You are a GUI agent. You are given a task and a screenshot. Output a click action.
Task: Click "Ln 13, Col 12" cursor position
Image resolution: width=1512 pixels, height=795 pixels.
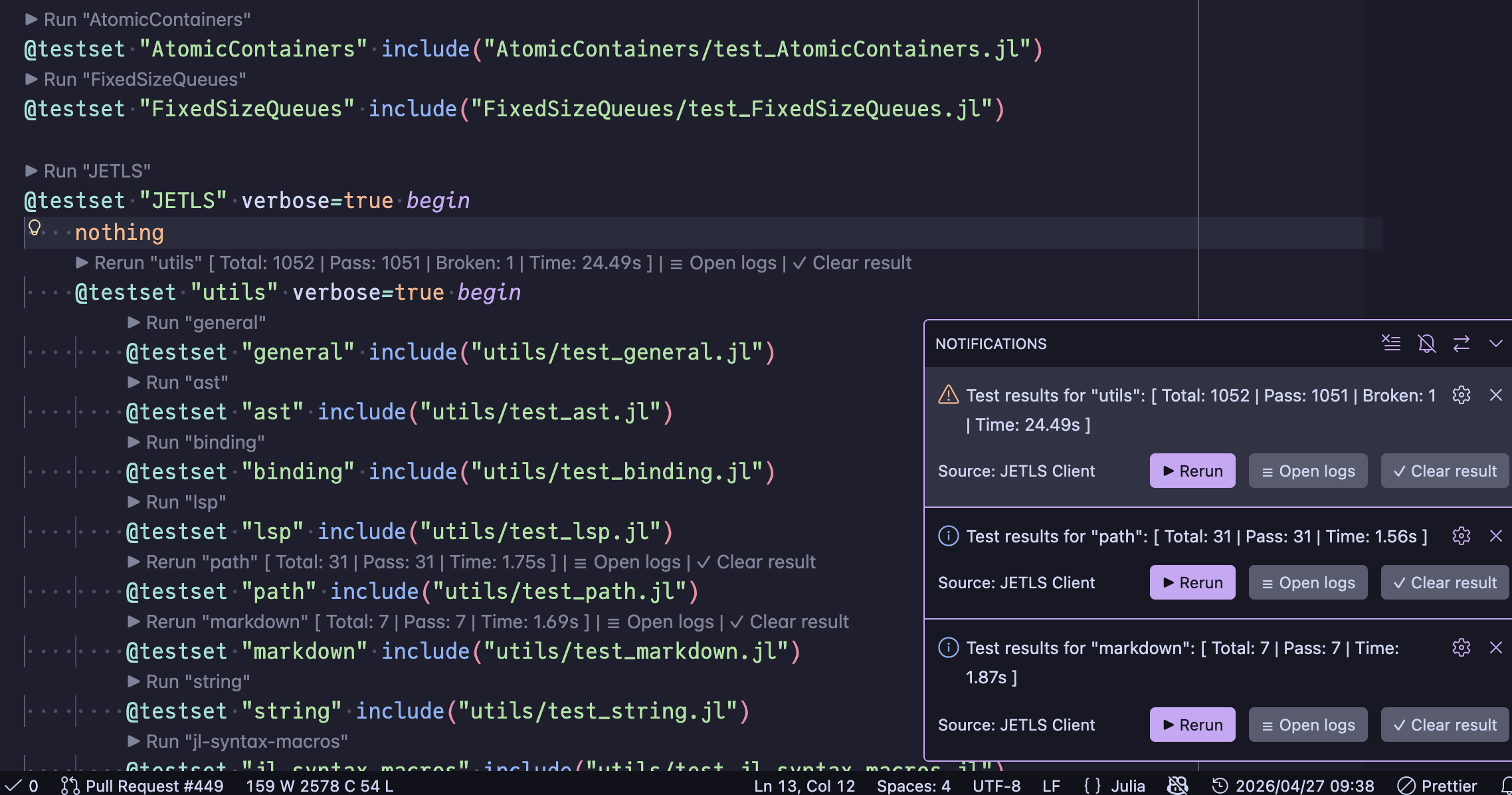point(804,786)
